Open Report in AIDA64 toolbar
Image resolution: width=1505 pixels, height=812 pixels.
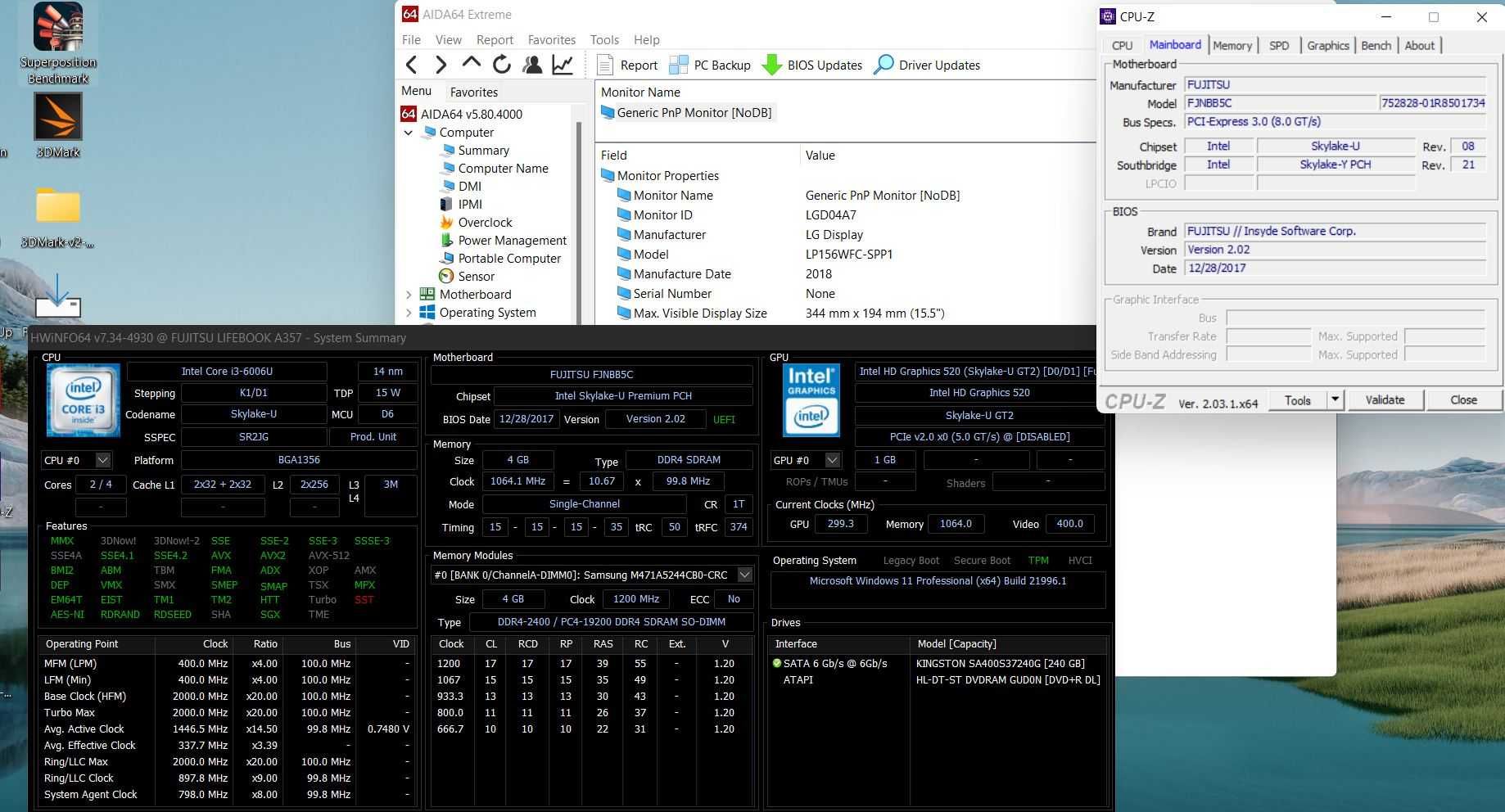[x=627, y=65]
